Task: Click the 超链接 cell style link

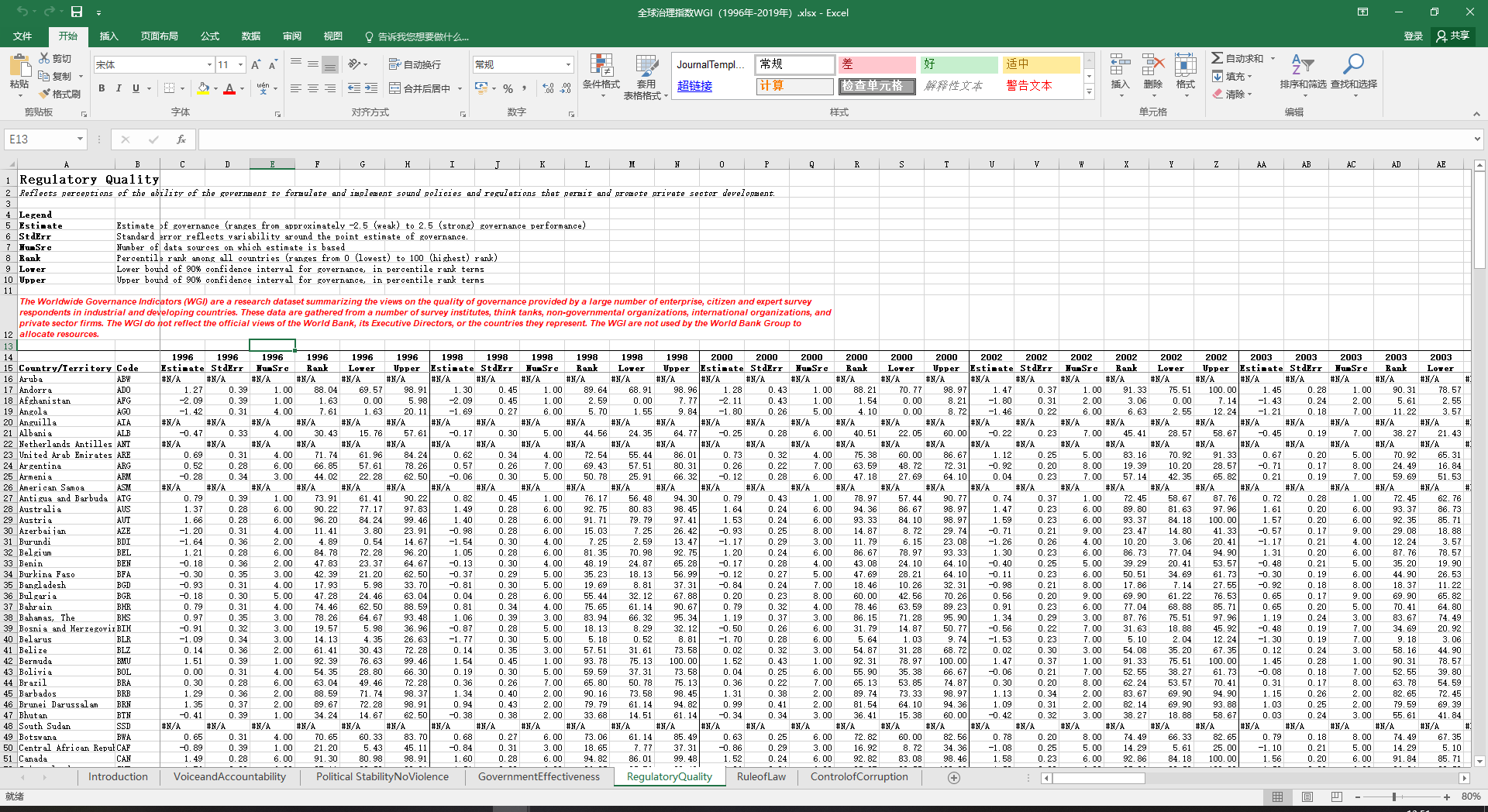Action: coord(694,86)
